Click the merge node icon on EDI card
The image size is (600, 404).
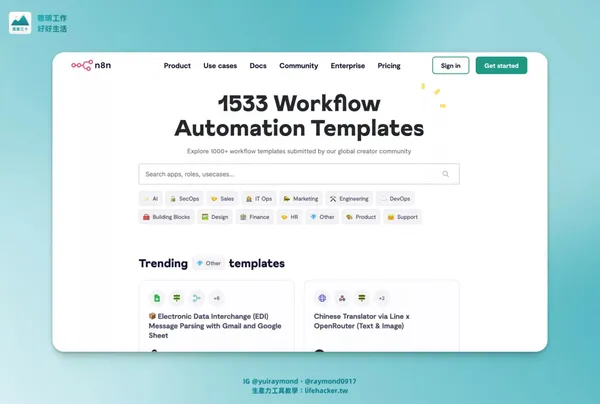(196, 298)
